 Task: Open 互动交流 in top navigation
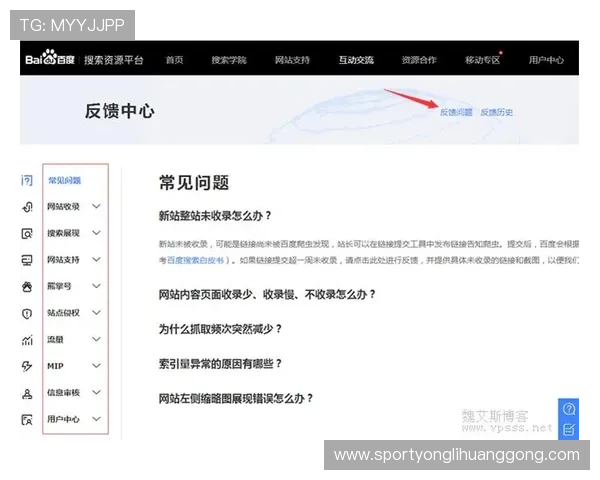click(356, 60)
